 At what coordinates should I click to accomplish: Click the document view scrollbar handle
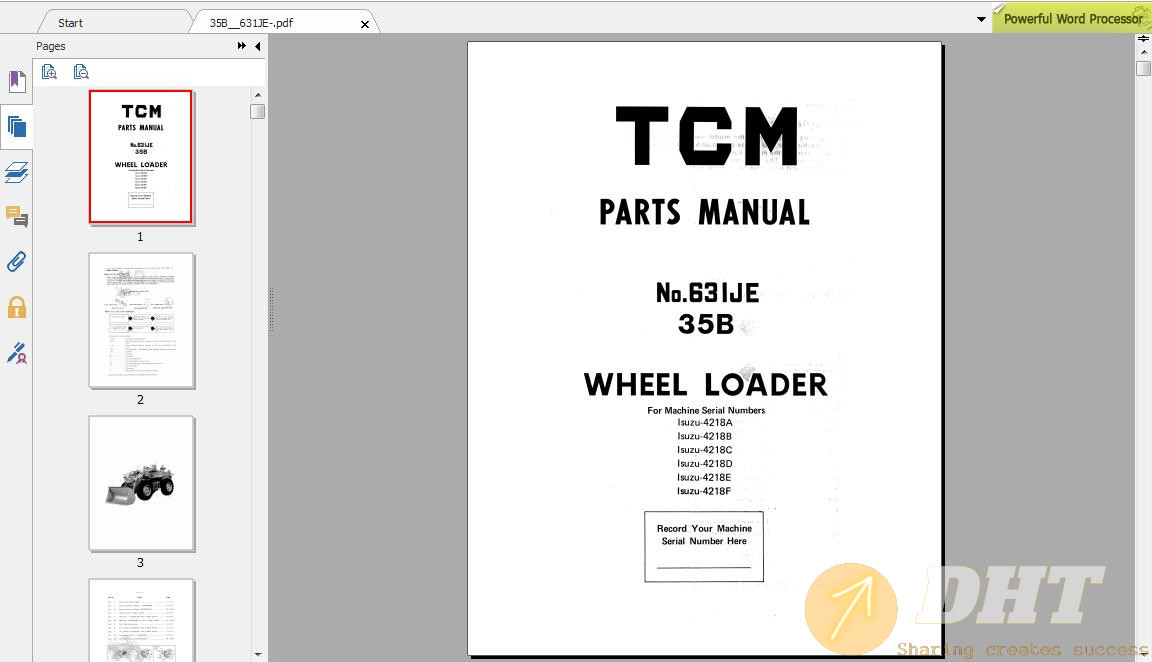coord(1143,69)
